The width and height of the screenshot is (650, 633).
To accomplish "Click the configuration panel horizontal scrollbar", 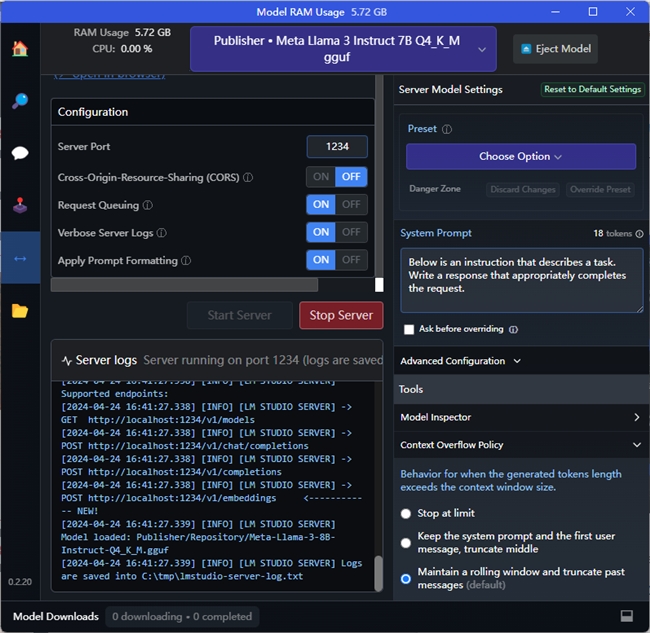I will 184,285.
